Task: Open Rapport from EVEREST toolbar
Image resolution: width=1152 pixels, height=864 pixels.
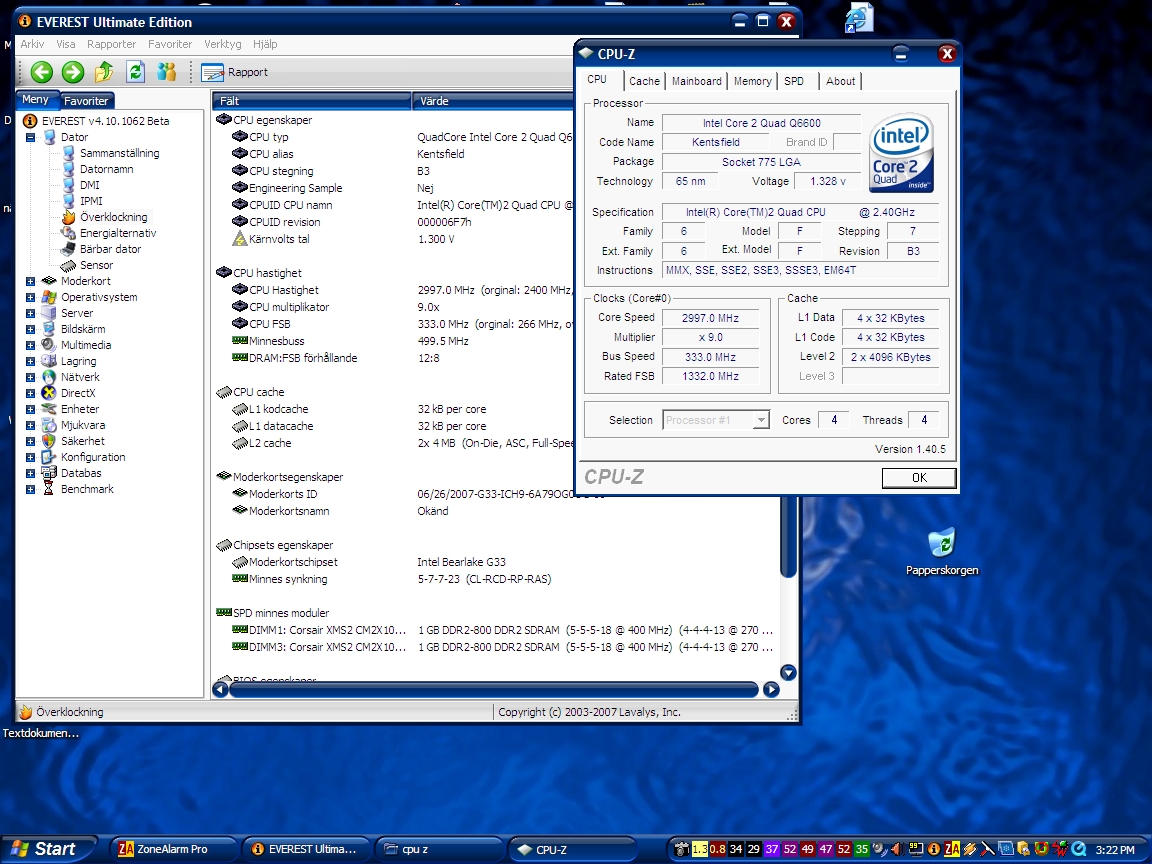Action: (x=234, y=72)
